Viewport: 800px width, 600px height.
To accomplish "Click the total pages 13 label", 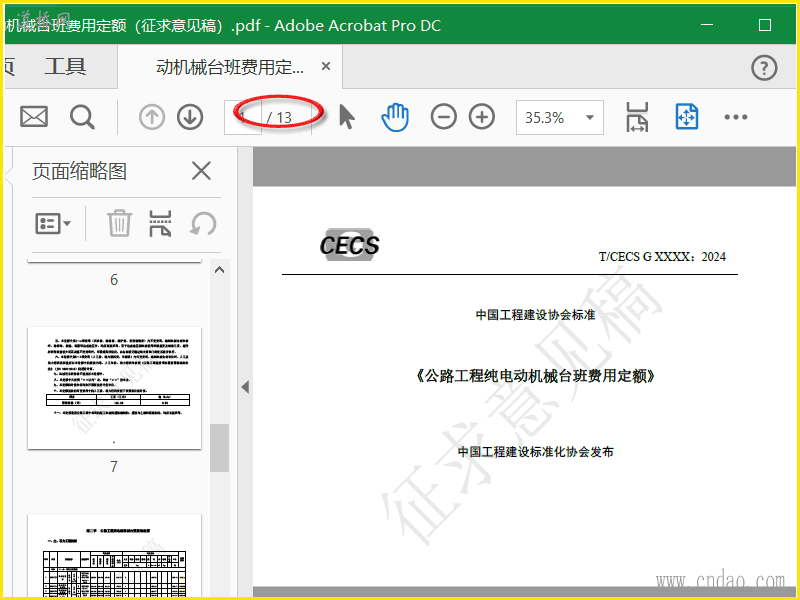I will 284,118.
